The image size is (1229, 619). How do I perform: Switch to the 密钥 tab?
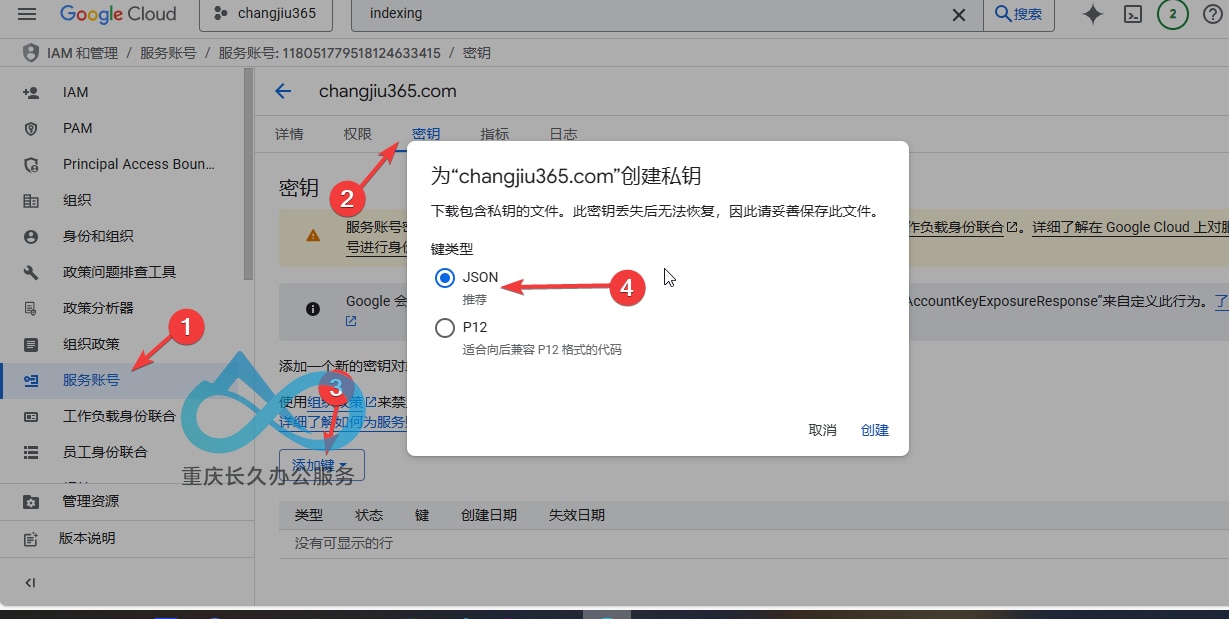click(426, 134)
